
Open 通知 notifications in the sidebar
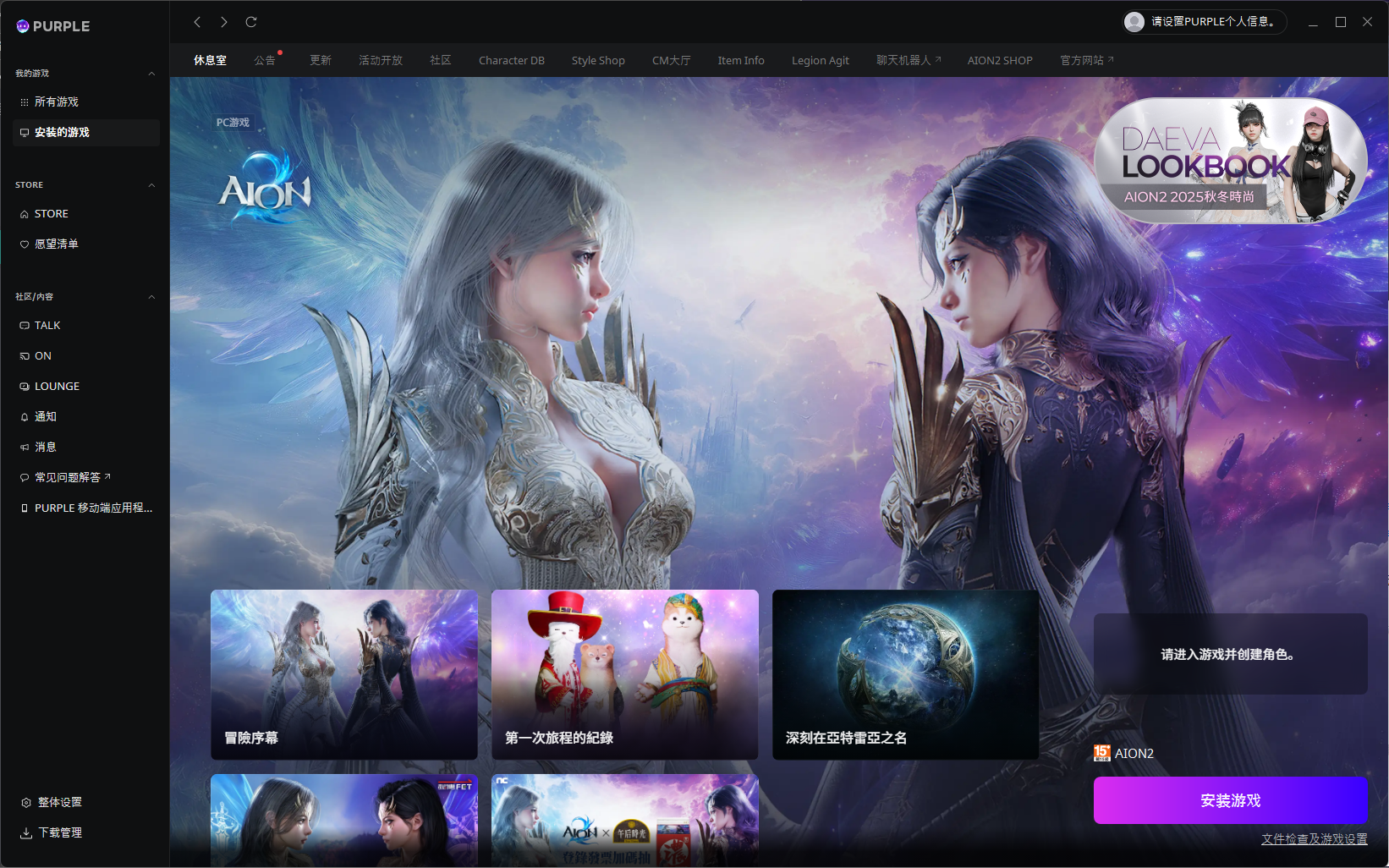point(45,417)
